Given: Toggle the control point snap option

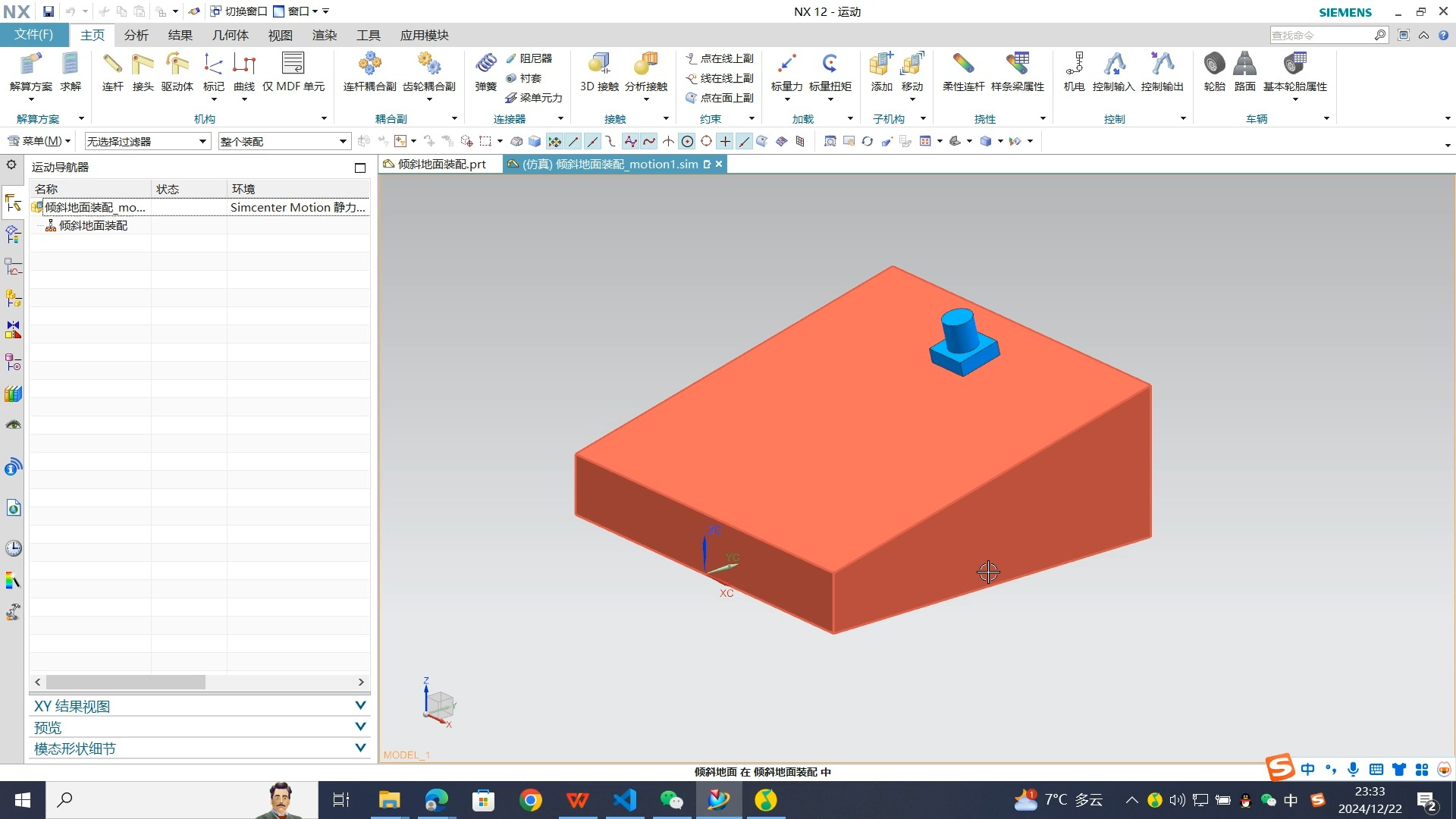Looking at the screenshot, I should [x=610, y=141].
